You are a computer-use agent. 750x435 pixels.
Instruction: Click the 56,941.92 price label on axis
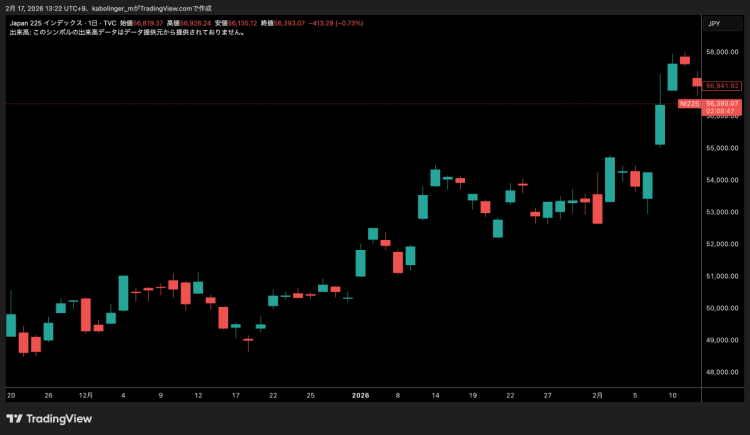[x=722, y=85]
